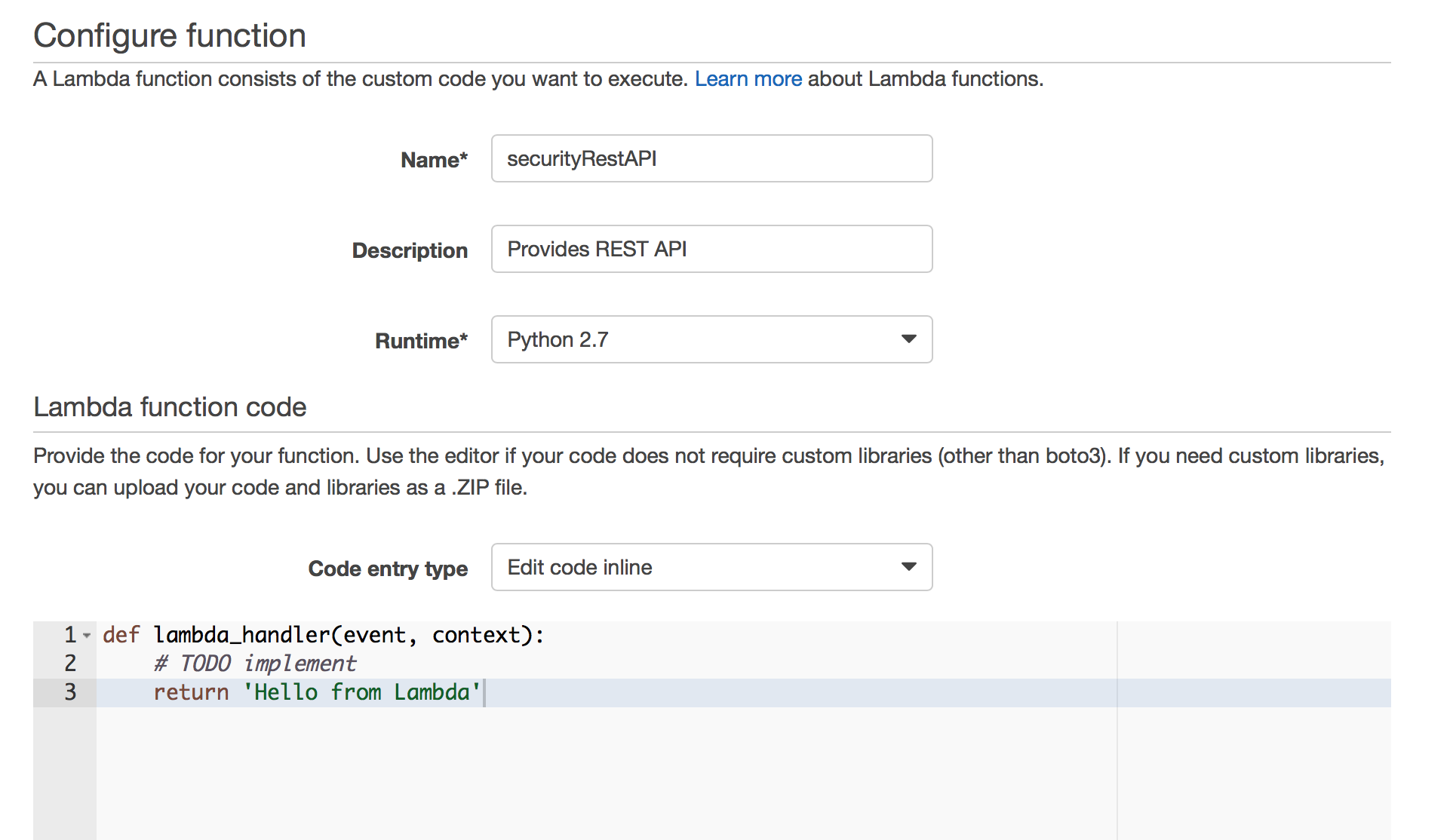Open the Runtime dropdown showing Python 2.7
1450x840 pixels.
711,339
